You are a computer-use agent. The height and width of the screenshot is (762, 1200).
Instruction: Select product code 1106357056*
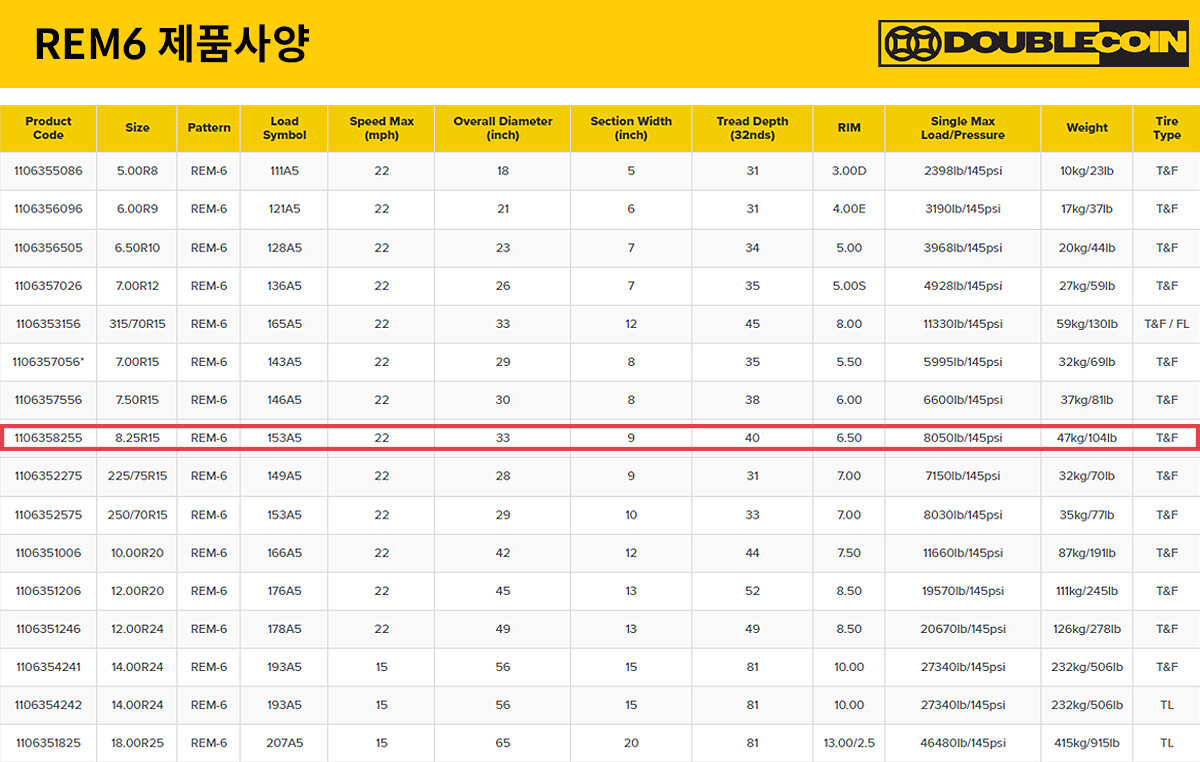(48, 362)
